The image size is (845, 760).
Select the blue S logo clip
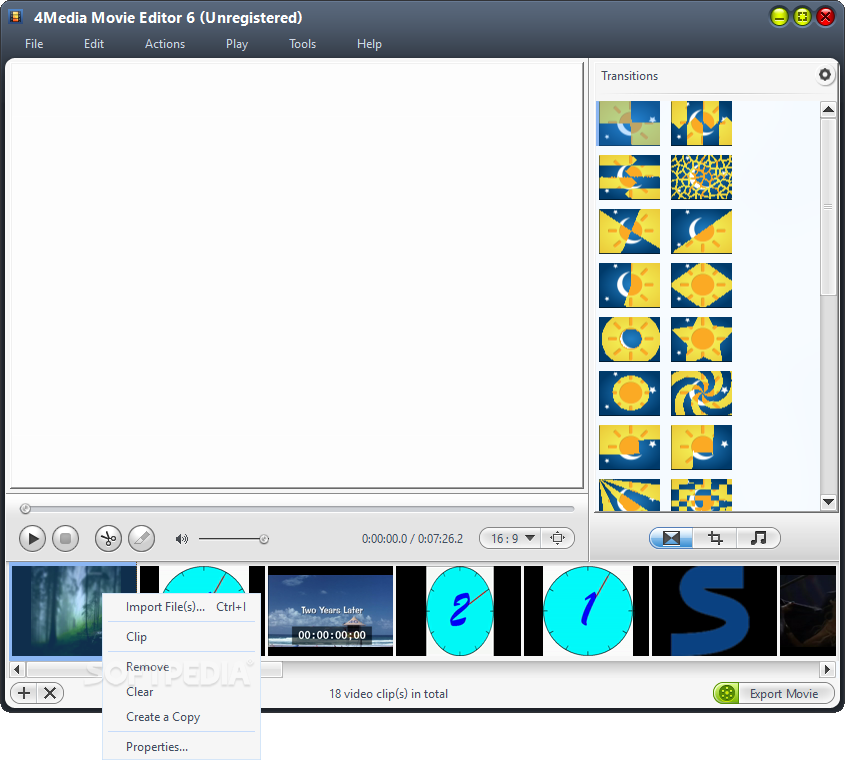pyautogui.click(x=715, y=611)
